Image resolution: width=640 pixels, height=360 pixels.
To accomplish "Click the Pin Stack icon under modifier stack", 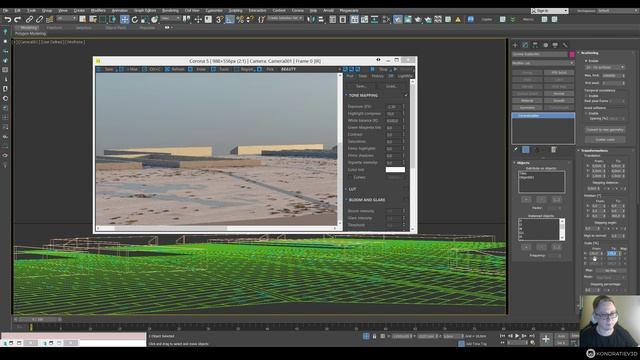I will click(x=516, y=150).
